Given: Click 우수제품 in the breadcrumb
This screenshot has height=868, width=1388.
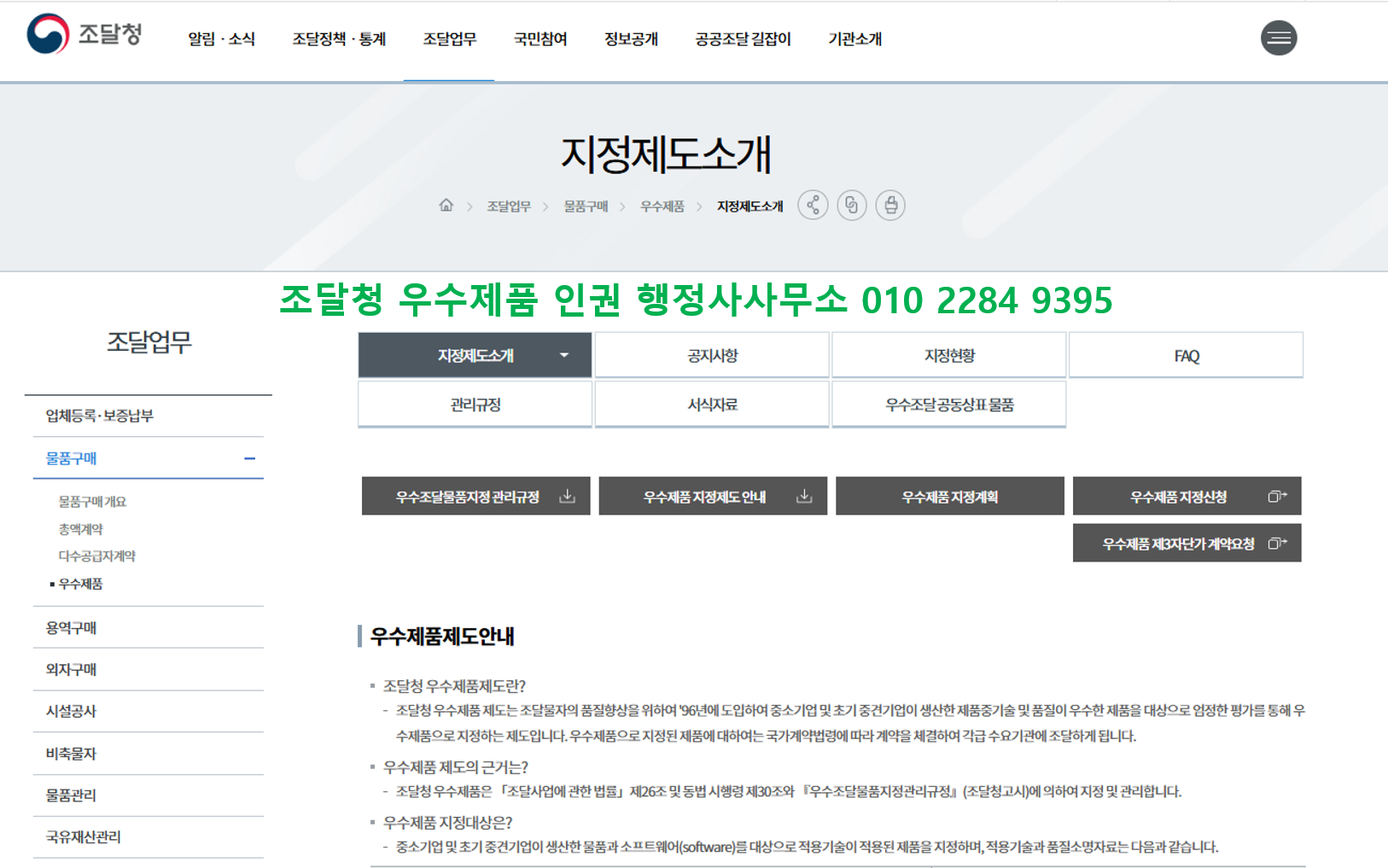Looking at the screenshot, I should click(662, 207).
